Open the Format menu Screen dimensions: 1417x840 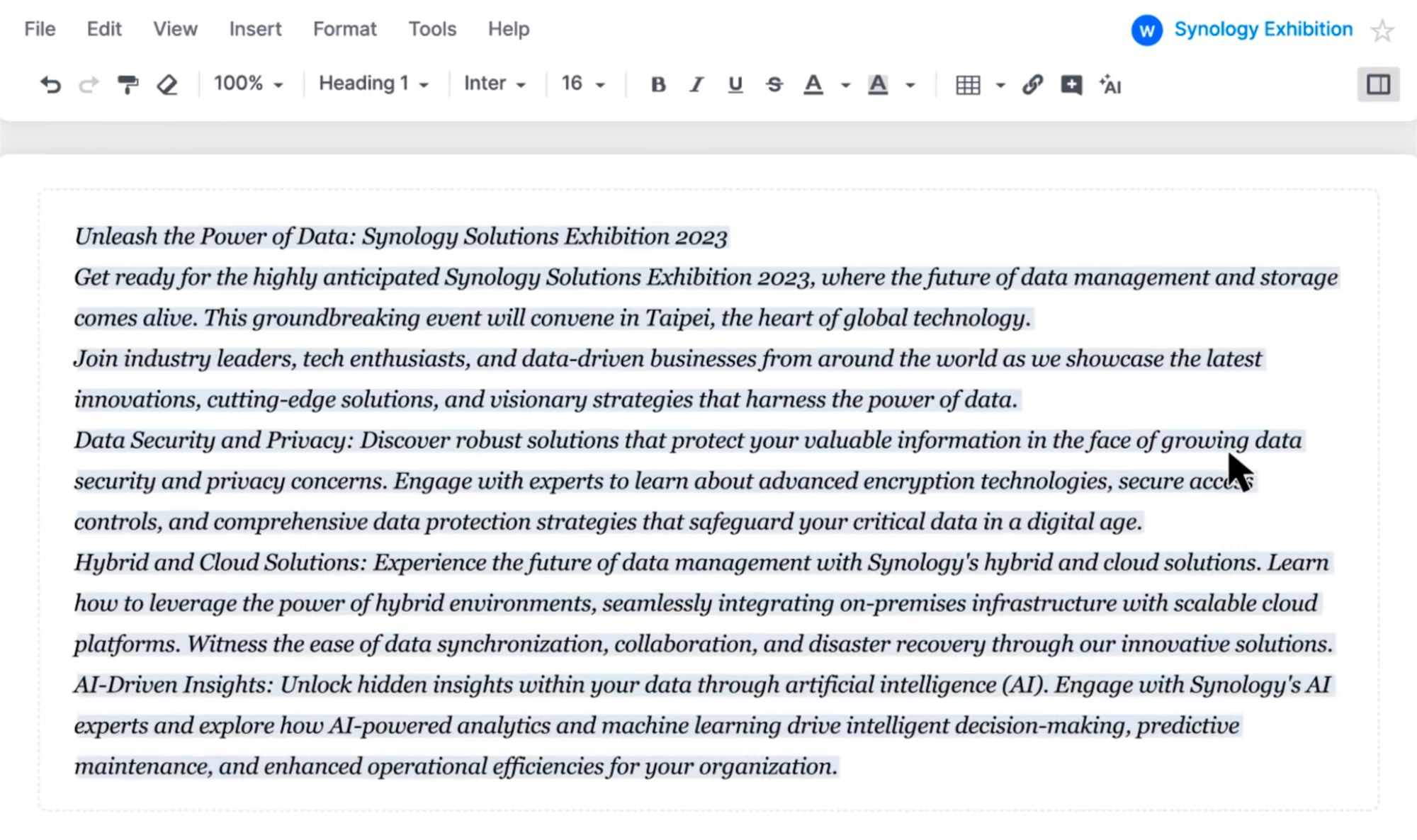coord(345,29)
